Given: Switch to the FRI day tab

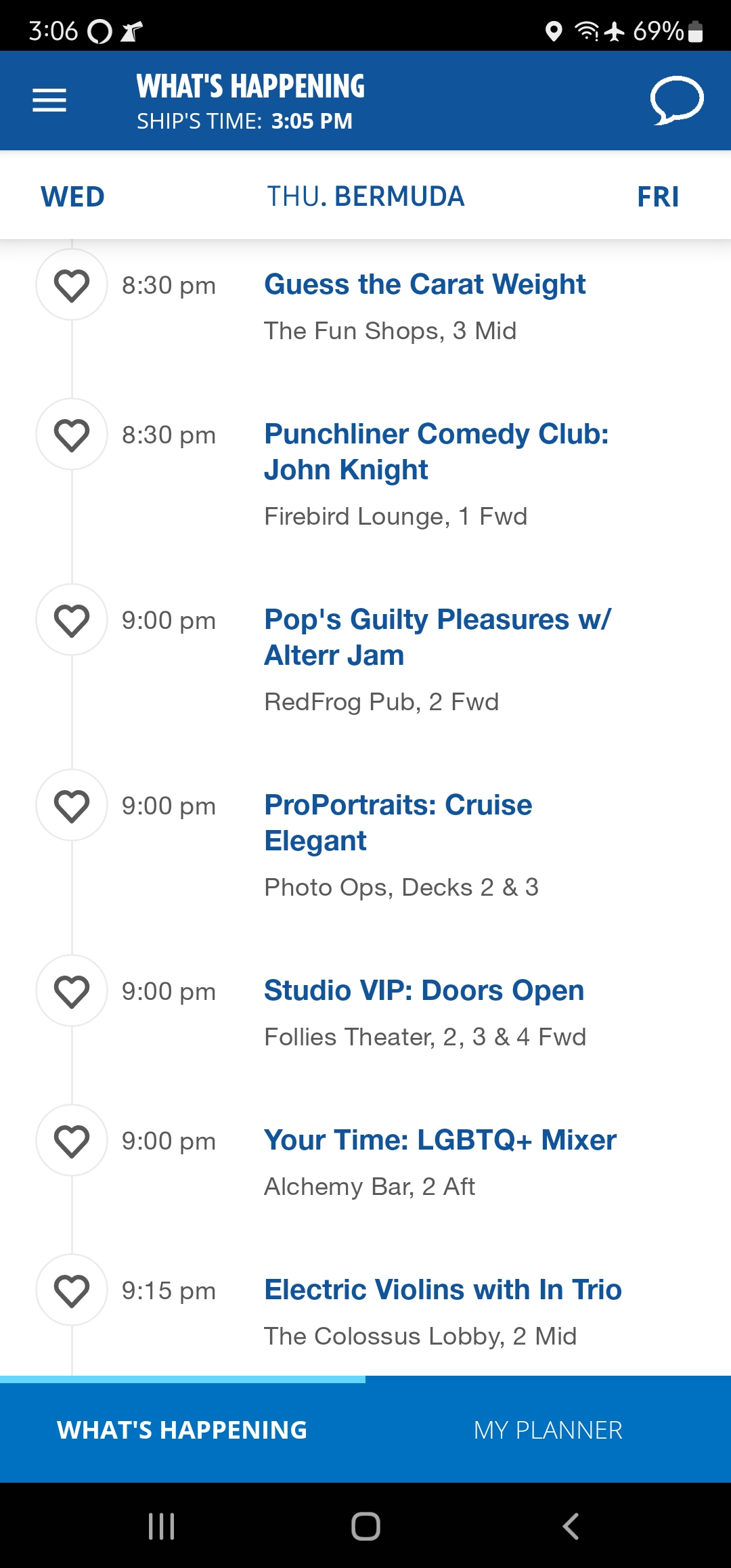Looking at the screenshot, I should (658, 197).
